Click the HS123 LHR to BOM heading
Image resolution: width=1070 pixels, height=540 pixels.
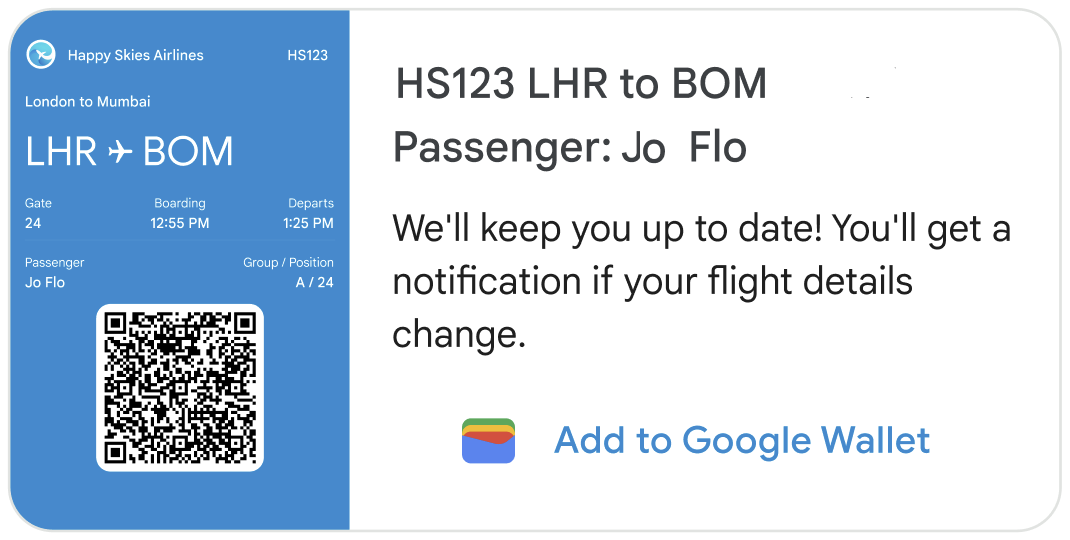point(581,85)
